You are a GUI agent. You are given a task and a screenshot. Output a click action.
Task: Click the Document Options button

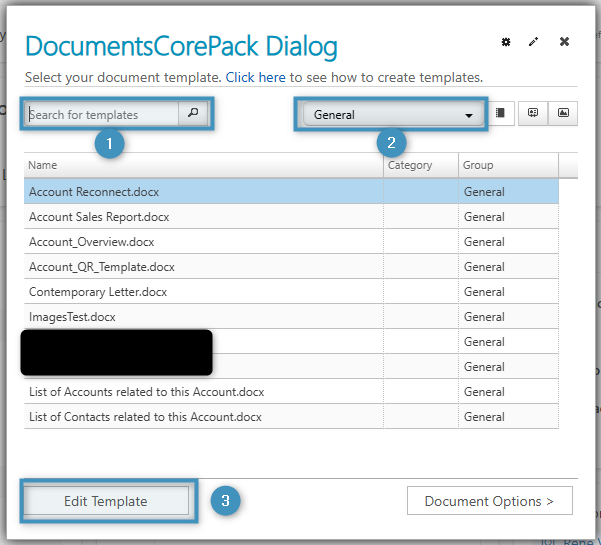489,501
